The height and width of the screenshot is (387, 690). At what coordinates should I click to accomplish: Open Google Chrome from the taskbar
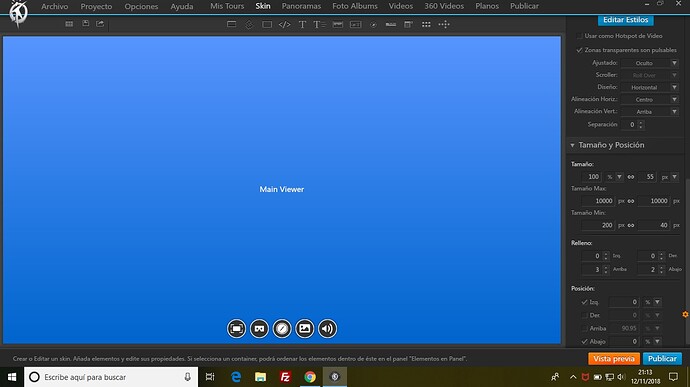pyautogui.click(x=310, y=377)
